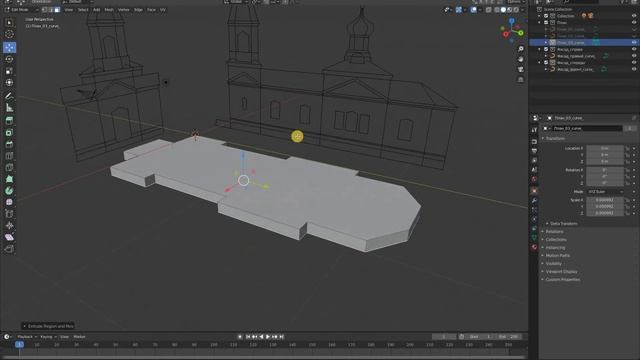
Task: Open the UV menu
Action: click(163, 10)
